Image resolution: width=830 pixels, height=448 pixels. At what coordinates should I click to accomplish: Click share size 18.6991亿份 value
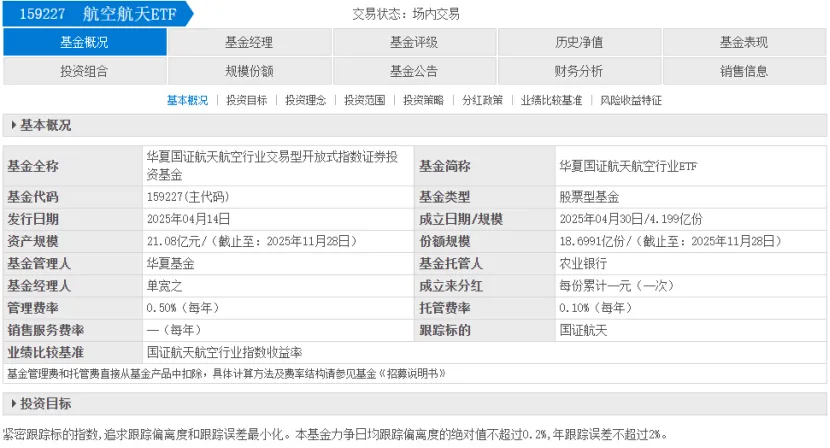coord(671,241)
